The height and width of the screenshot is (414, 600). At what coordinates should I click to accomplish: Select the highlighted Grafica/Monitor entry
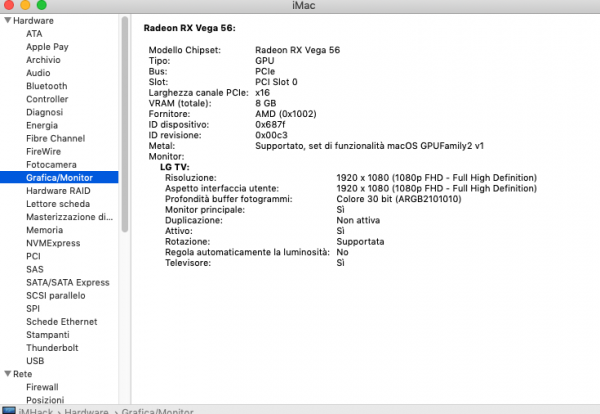click(x=59, y=178)
